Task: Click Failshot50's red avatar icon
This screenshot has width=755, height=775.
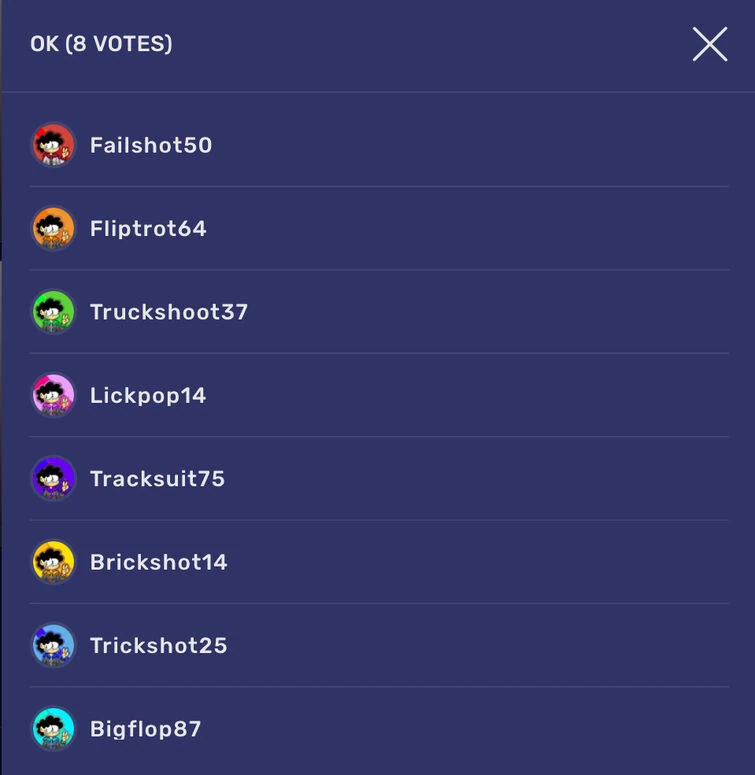Action: pyautogui.click(x=53, y=145)
